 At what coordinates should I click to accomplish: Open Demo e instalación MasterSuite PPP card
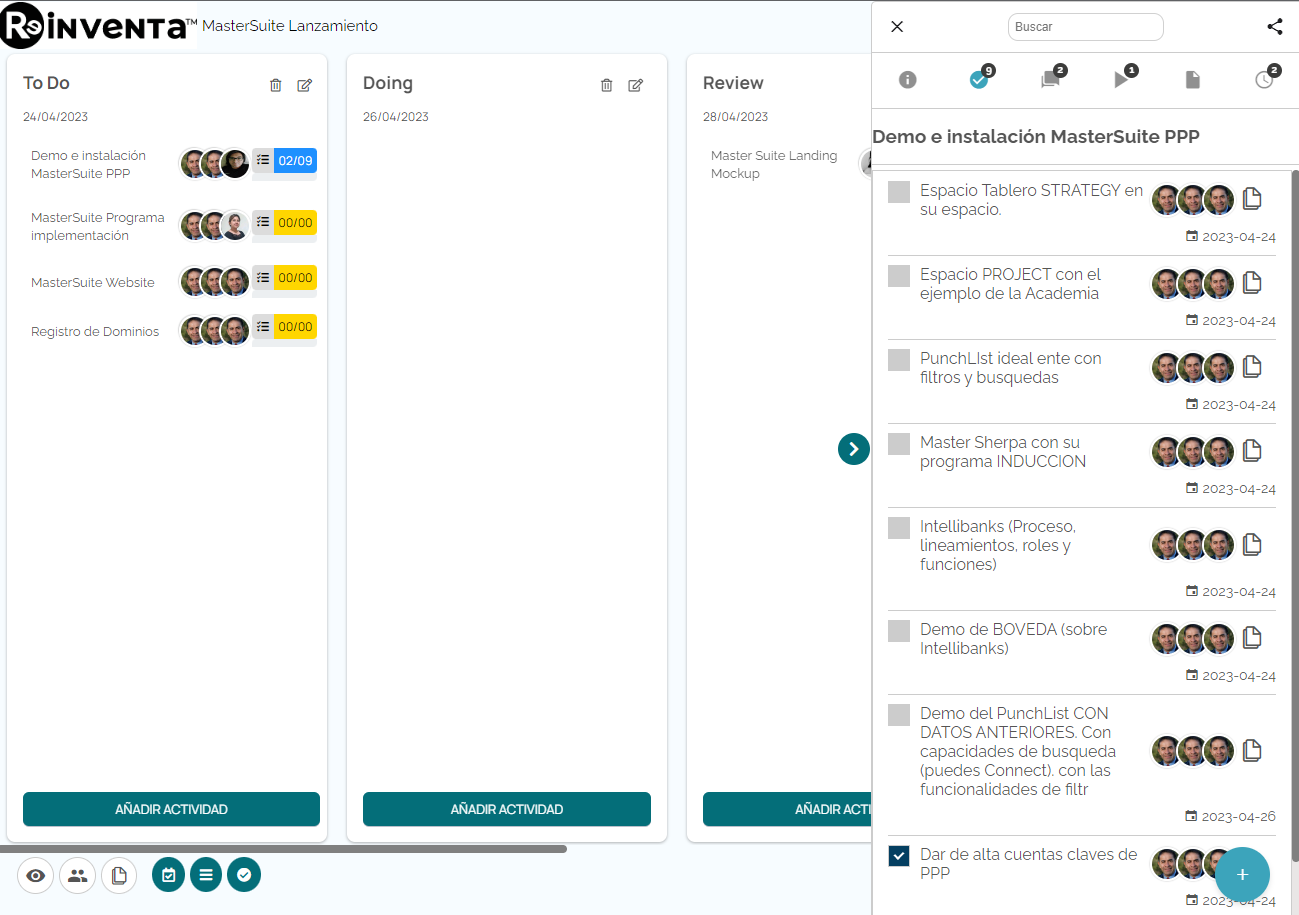click(88, 164)
